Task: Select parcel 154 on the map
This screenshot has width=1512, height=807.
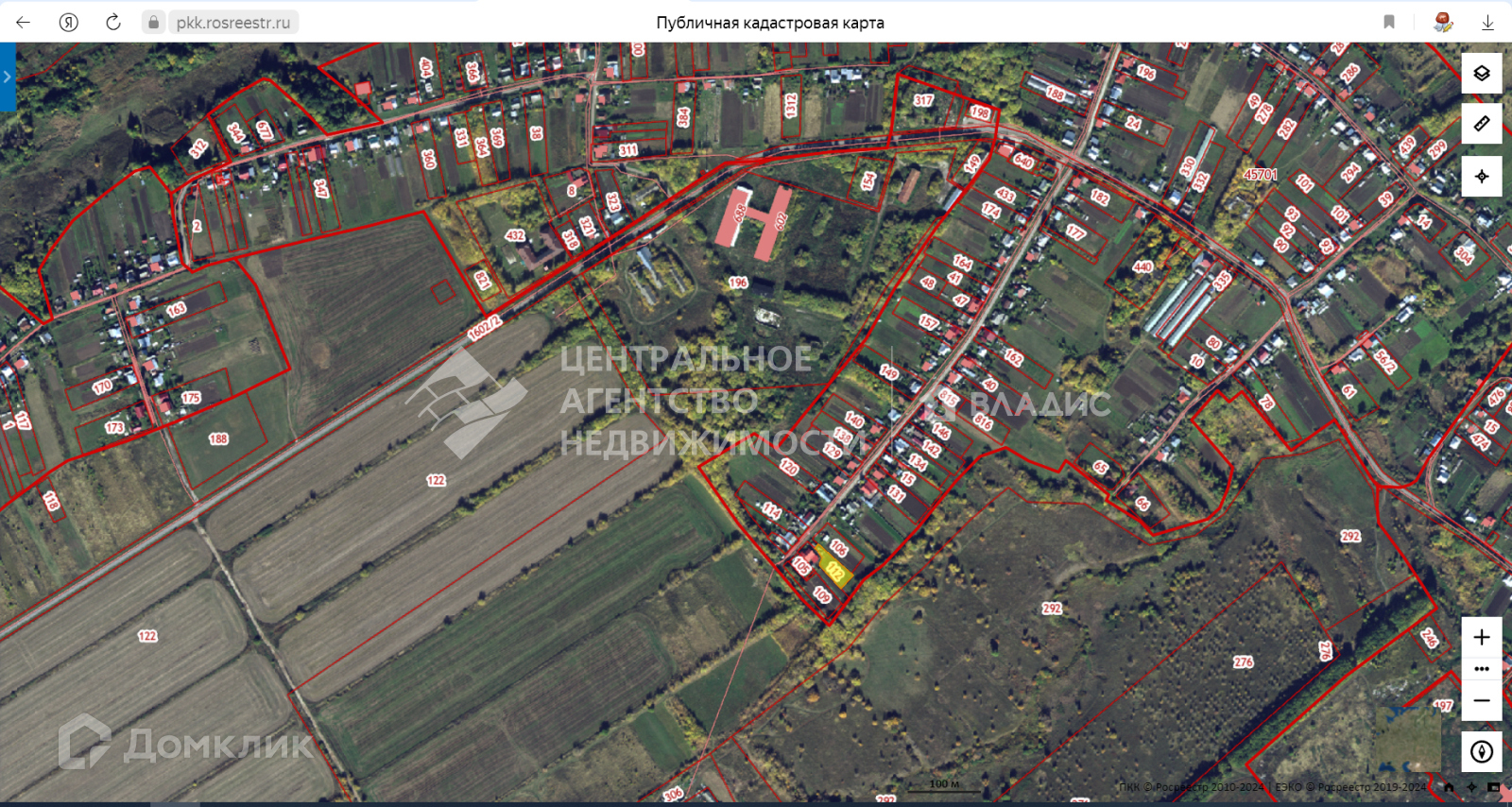Action: pos(868,180)
